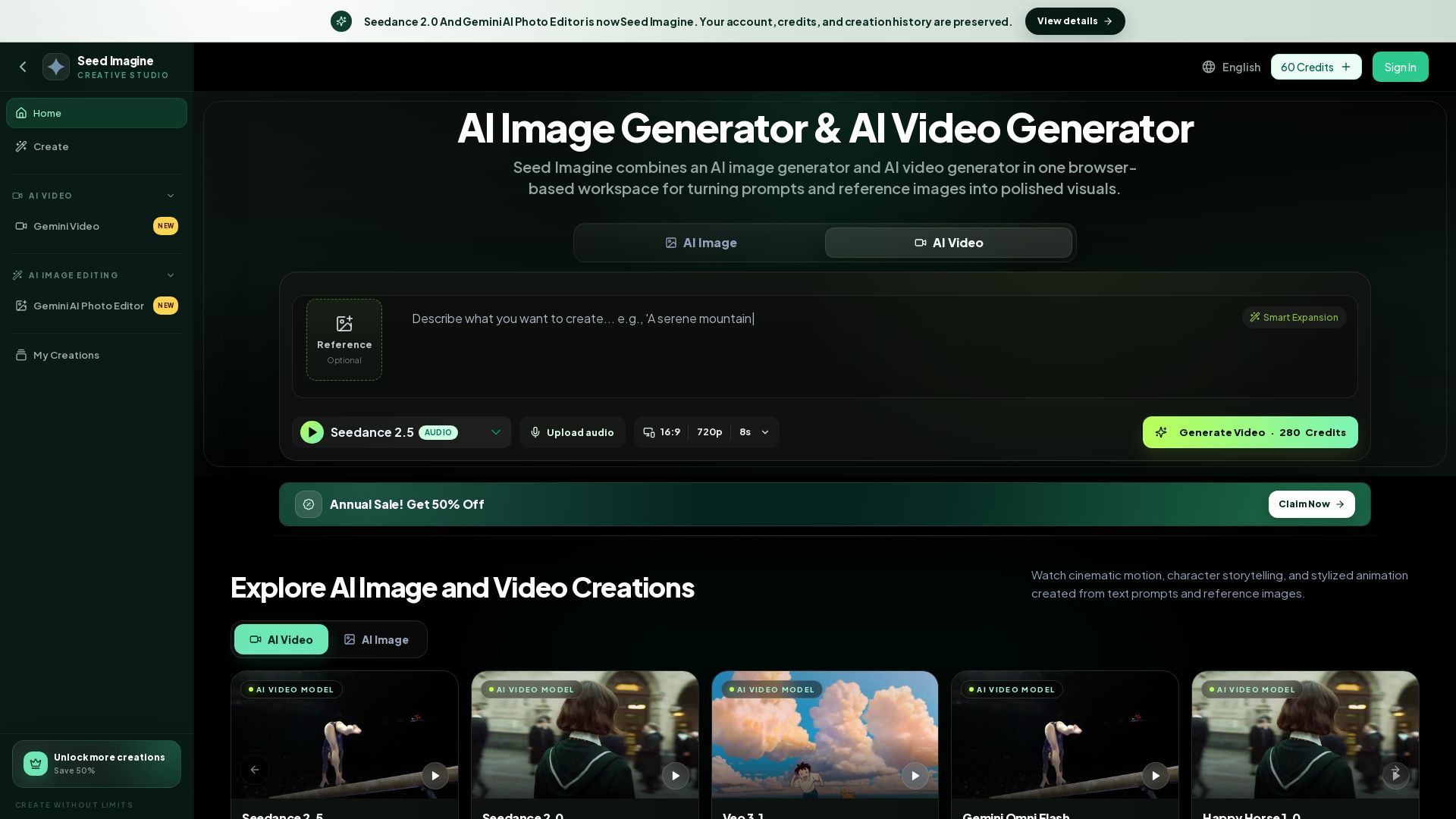The image size is (1456, 819).
Task: Collapse the AI VIDEO sidebar section
Action: pos(171,196)
